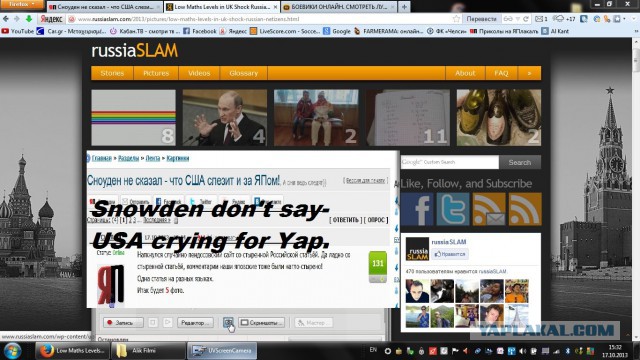The width and height of the screenshot is (640, 360).
Task: Open the Firefox menu button
Action: tap(22, 4)
